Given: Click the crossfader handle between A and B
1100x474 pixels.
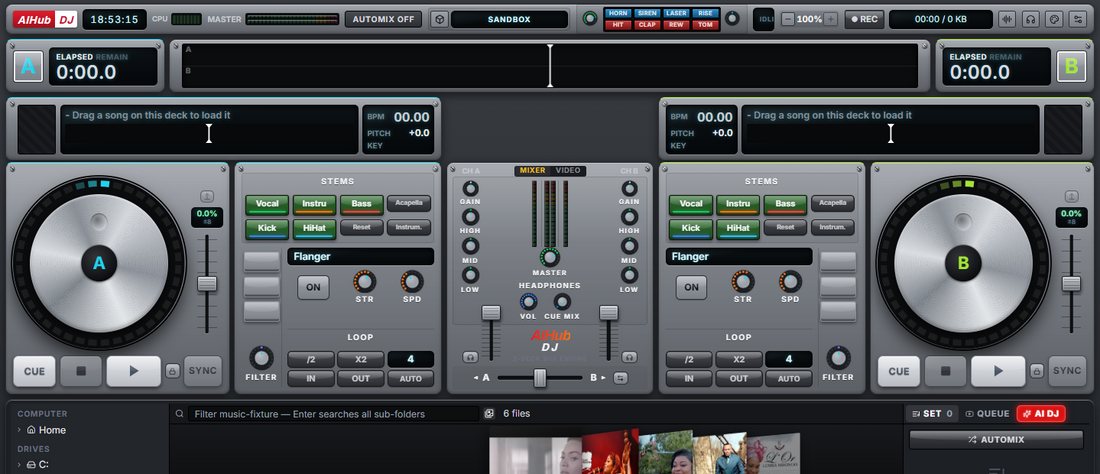Looking at the screenshot, I should (539, 378).
